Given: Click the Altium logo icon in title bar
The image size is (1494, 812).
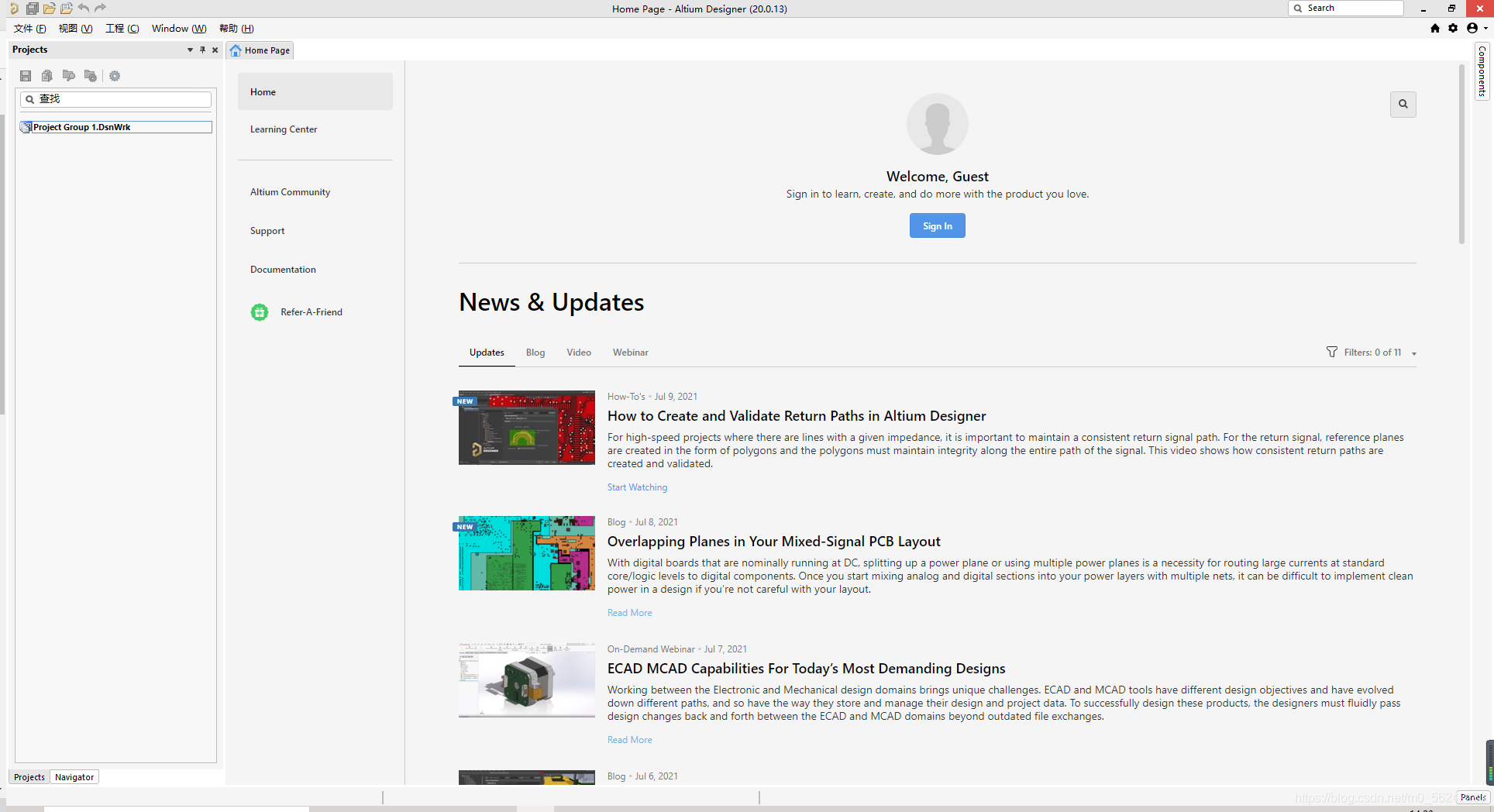Looking at the screenshot, I should [x=13, y=9].
